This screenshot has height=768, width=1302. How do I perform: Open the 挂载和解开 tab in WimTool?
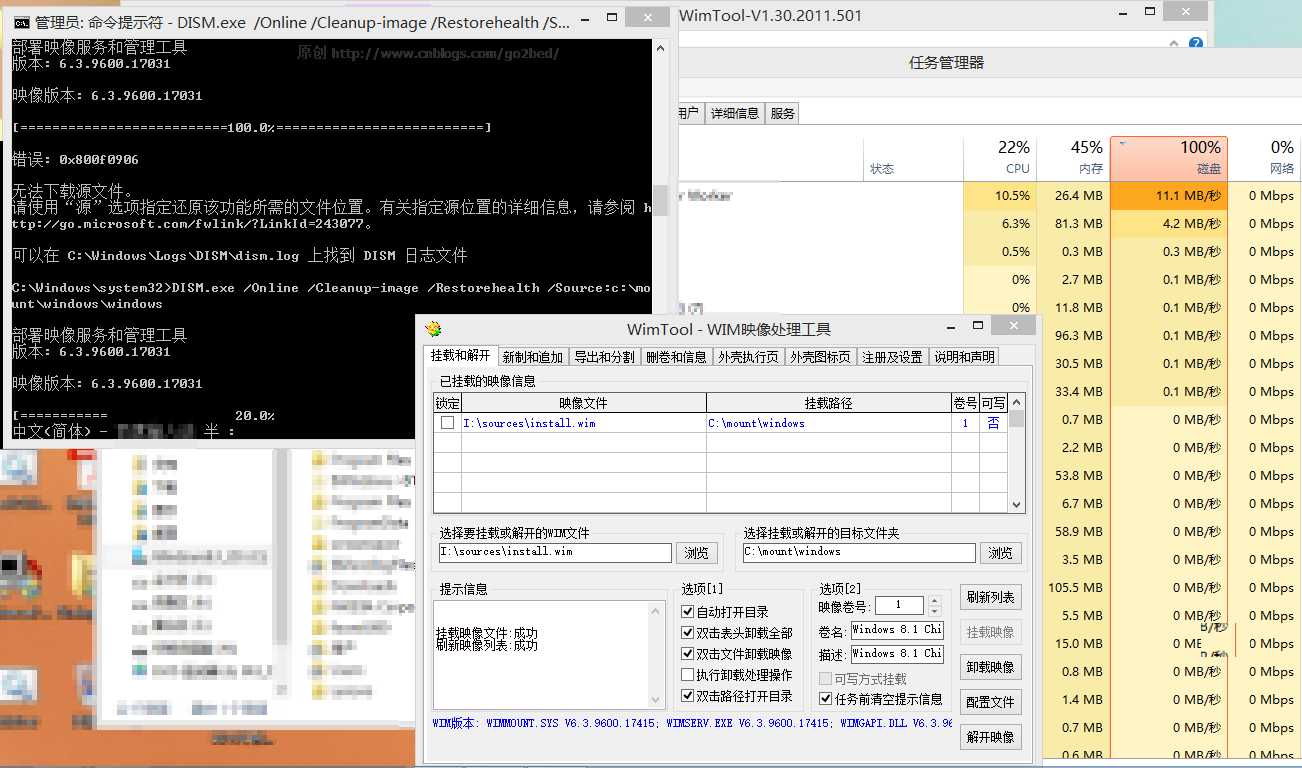(x=460, y=356)
